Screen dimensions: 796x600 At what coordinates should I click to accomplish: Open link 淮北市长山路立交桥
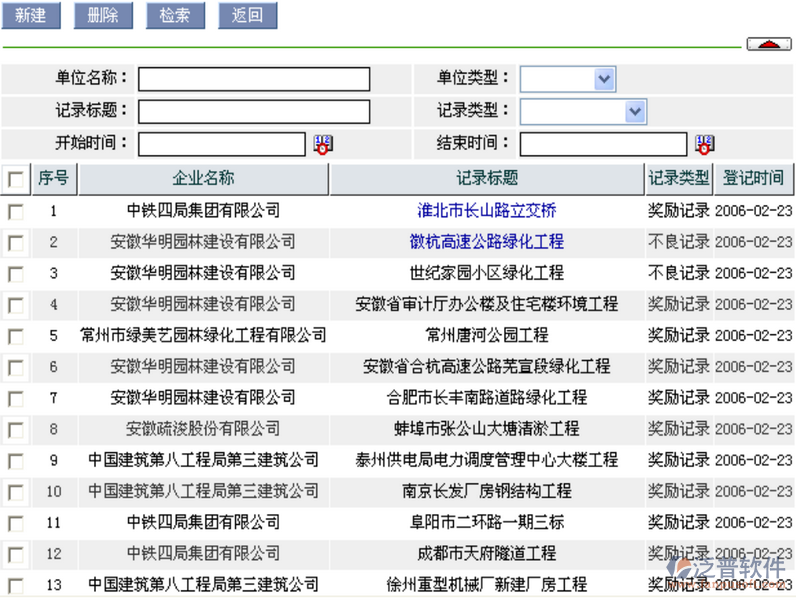click(487, 211)
